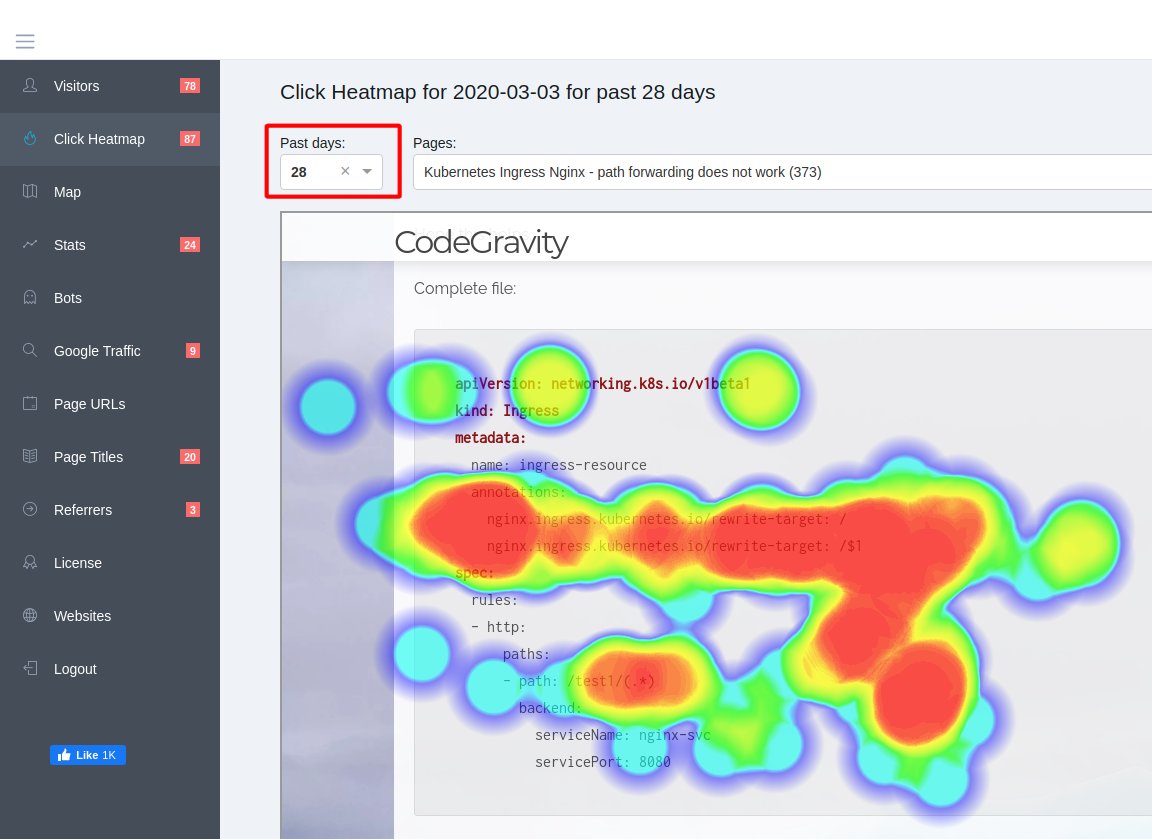Select Click Heatmap menu item
The image size is (1152, 839).
(110, 139)
